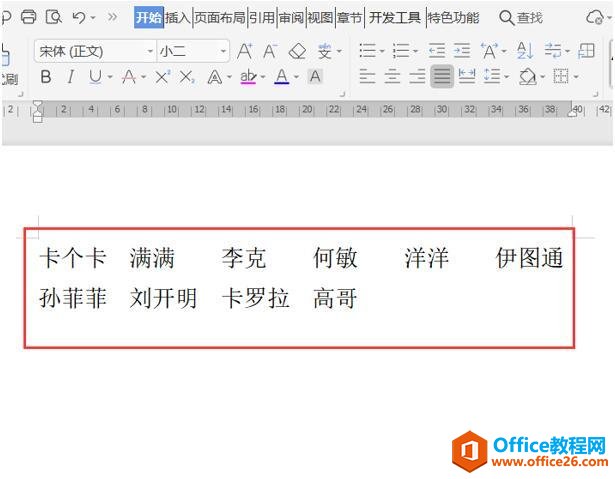Click the tab stops ruler icon
This screenshot has height=479, width=615.
coord(587,51)
